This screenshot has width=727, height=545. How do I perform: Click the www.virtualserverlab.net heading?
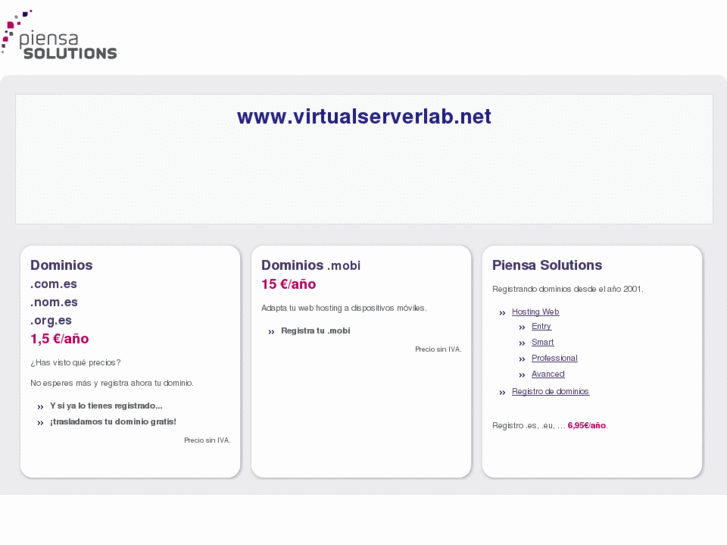pyautogui.click(x=364, y=116)
